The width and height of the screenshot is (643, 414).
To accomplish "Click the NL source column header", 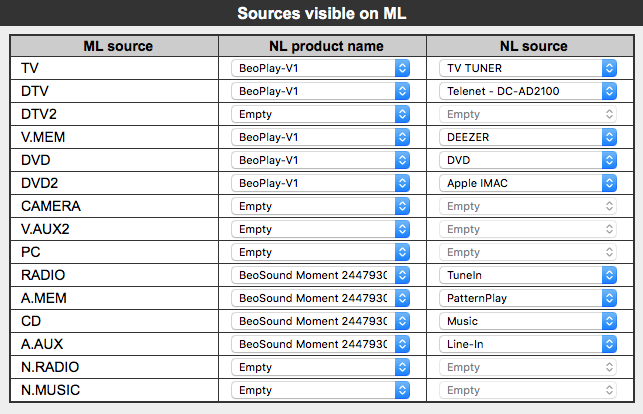I will click(533, 46).
